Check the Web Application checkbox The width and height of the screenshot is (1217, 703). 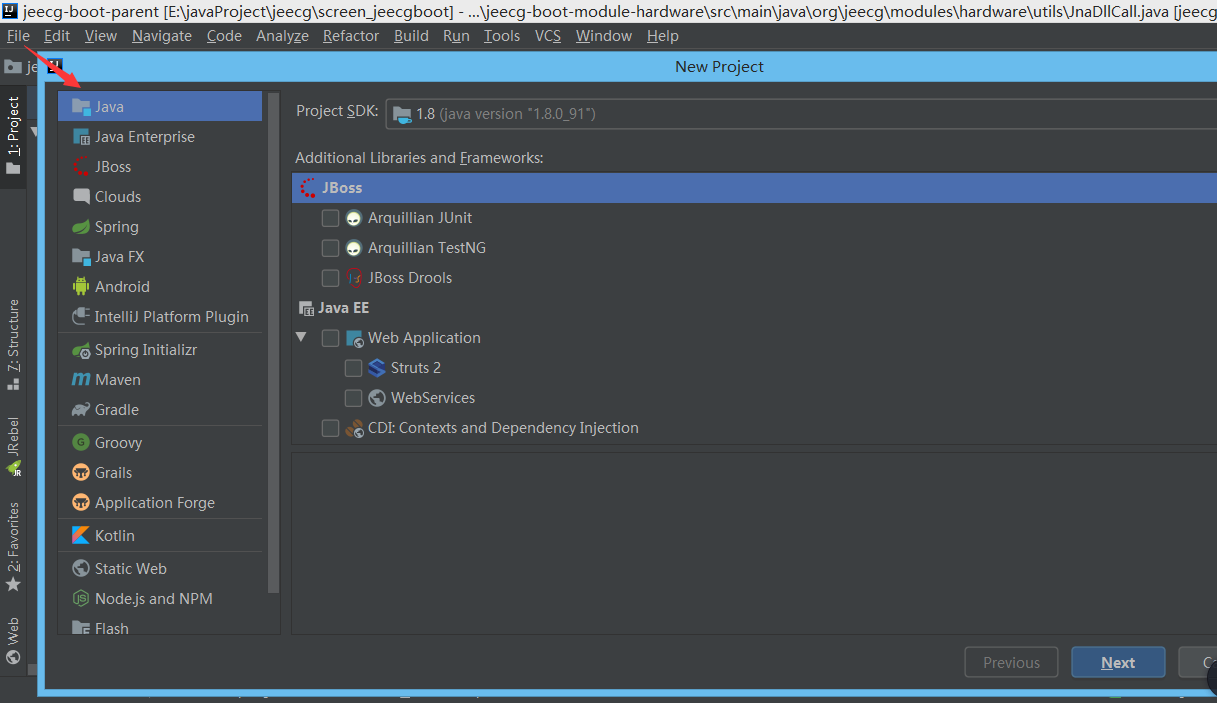pyautogui.click(x=330, y=337)
